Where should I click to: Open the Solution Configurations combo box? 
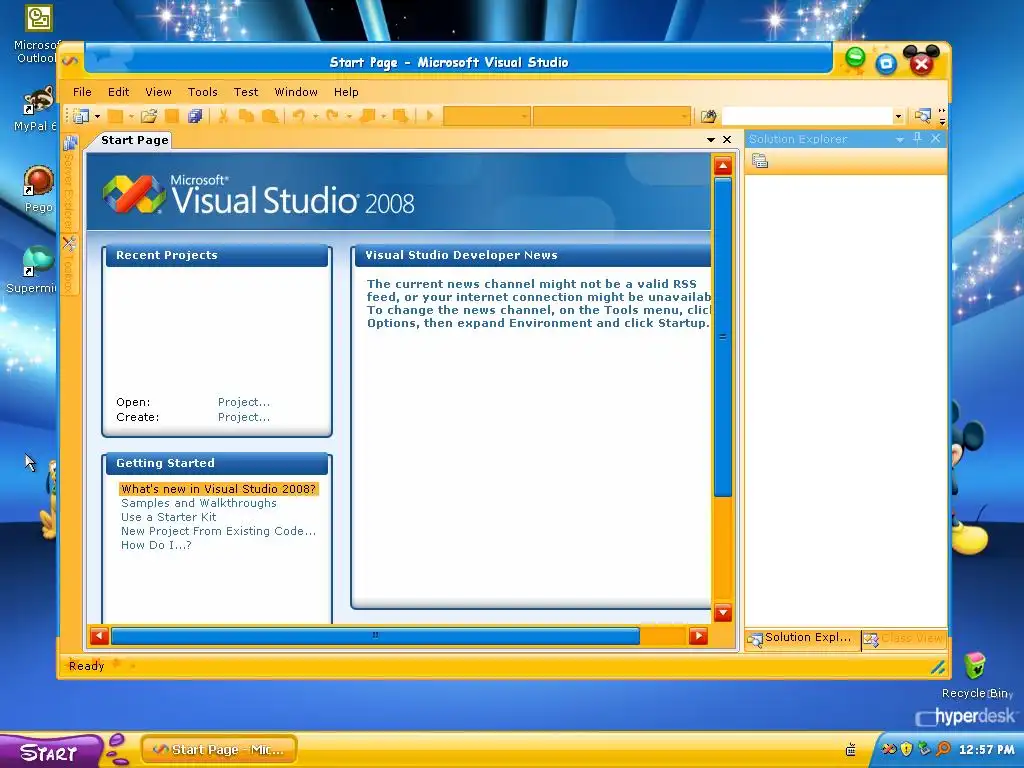[487, 116]
